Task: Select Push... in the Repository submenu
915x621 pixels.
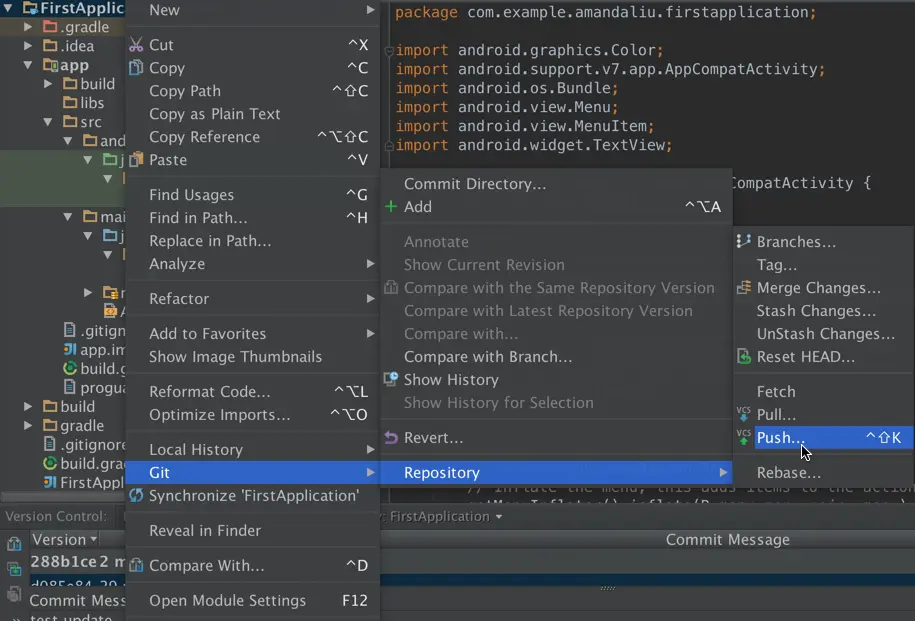Action: [780, 438]
